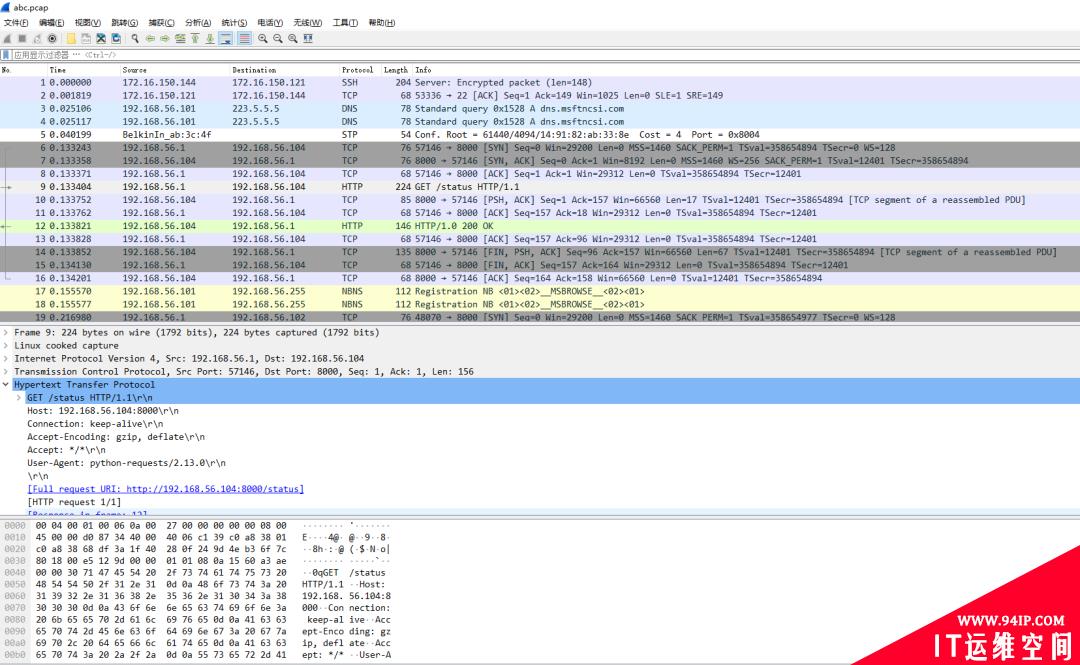
Task: Select packet 3 DNS Standard query row
Action: (x=540, y=108)
